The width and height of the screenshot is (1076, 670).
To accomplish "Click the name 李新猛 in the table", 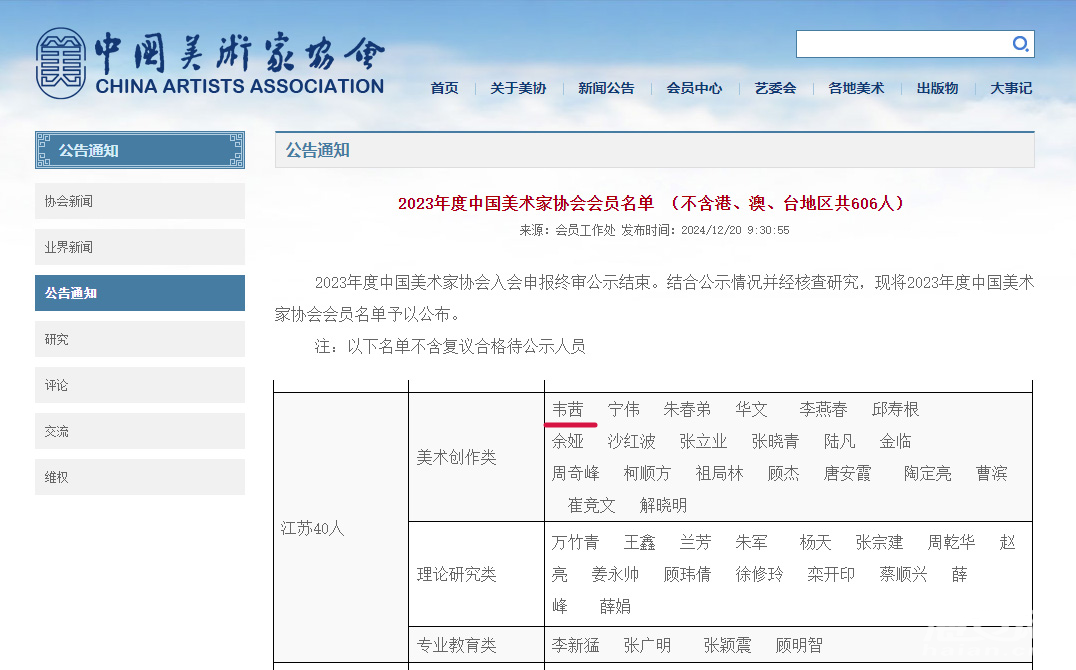I will (x=576, y=646).
